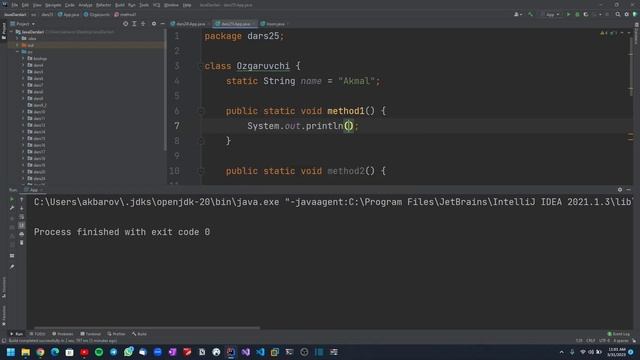This screenshot has width=640, height=360.
Task: Hide the Run panel minus icon
Action: click(629, 189)
